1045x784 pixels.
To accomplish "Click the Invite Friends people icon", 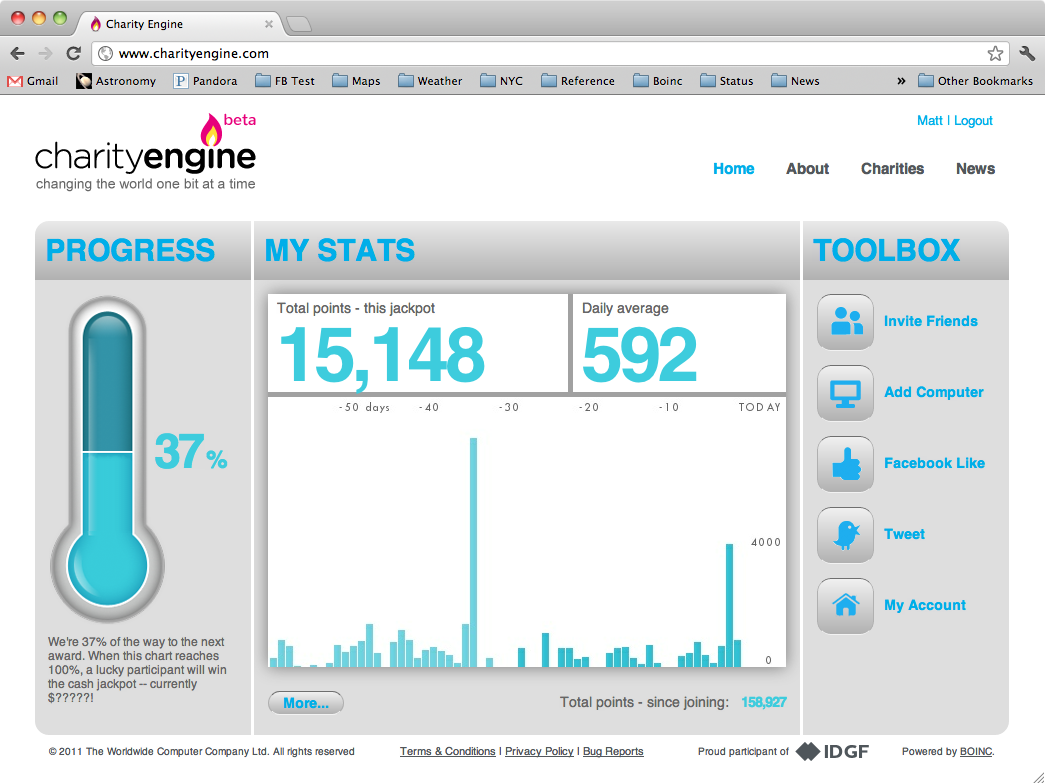I will click(x=845, y=322).
